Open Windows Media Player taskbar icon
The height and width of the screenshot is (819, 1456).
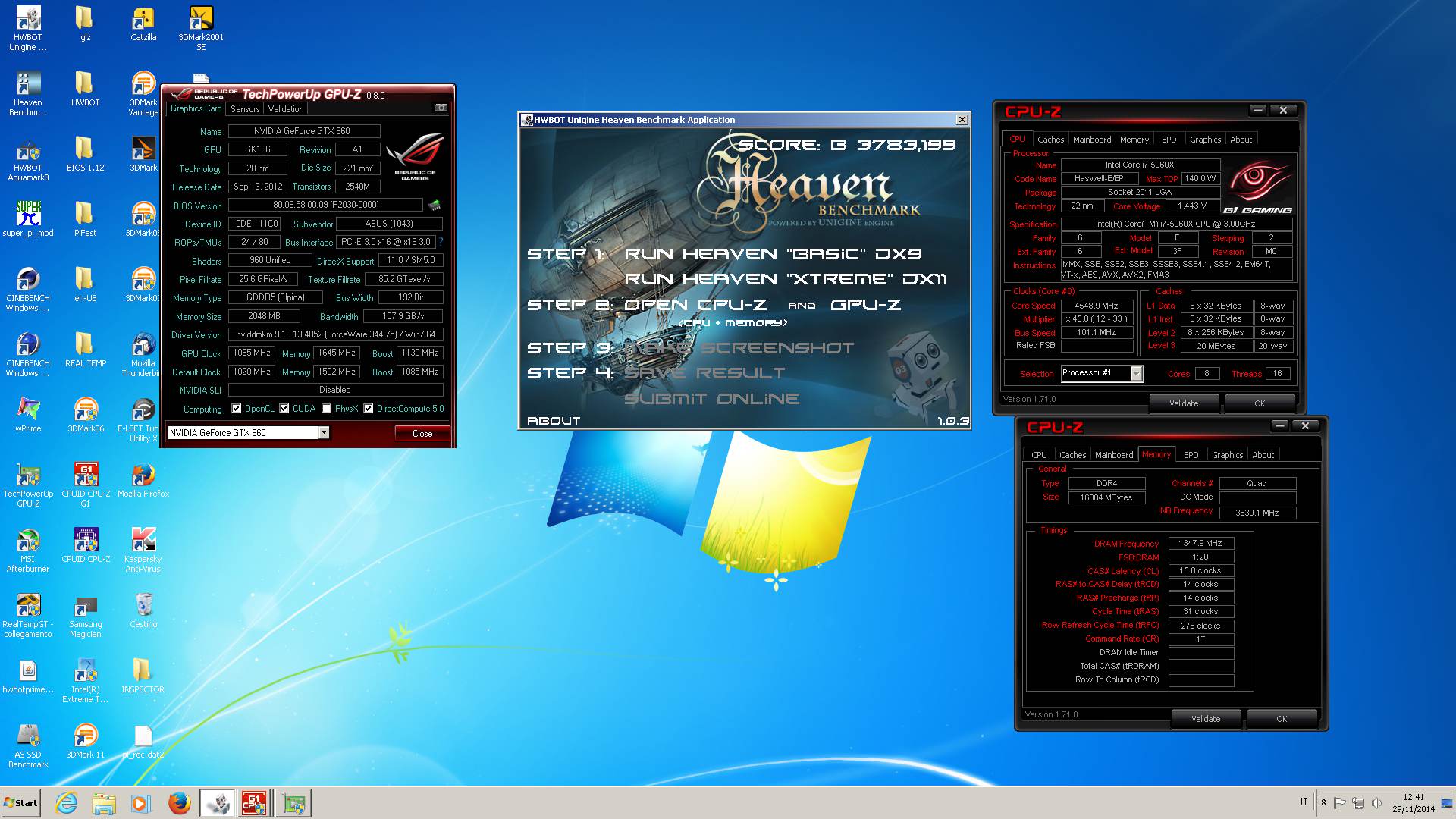pyautogui.click(x=140, y=803)
